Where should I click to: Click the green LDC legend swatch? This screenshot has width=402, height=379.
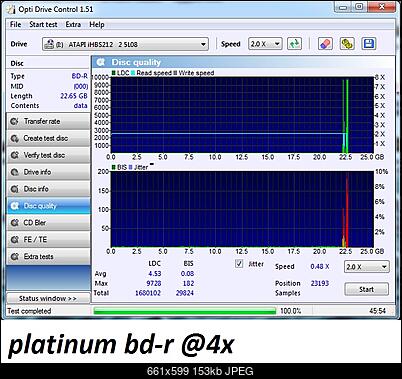(x=114, y=73)
